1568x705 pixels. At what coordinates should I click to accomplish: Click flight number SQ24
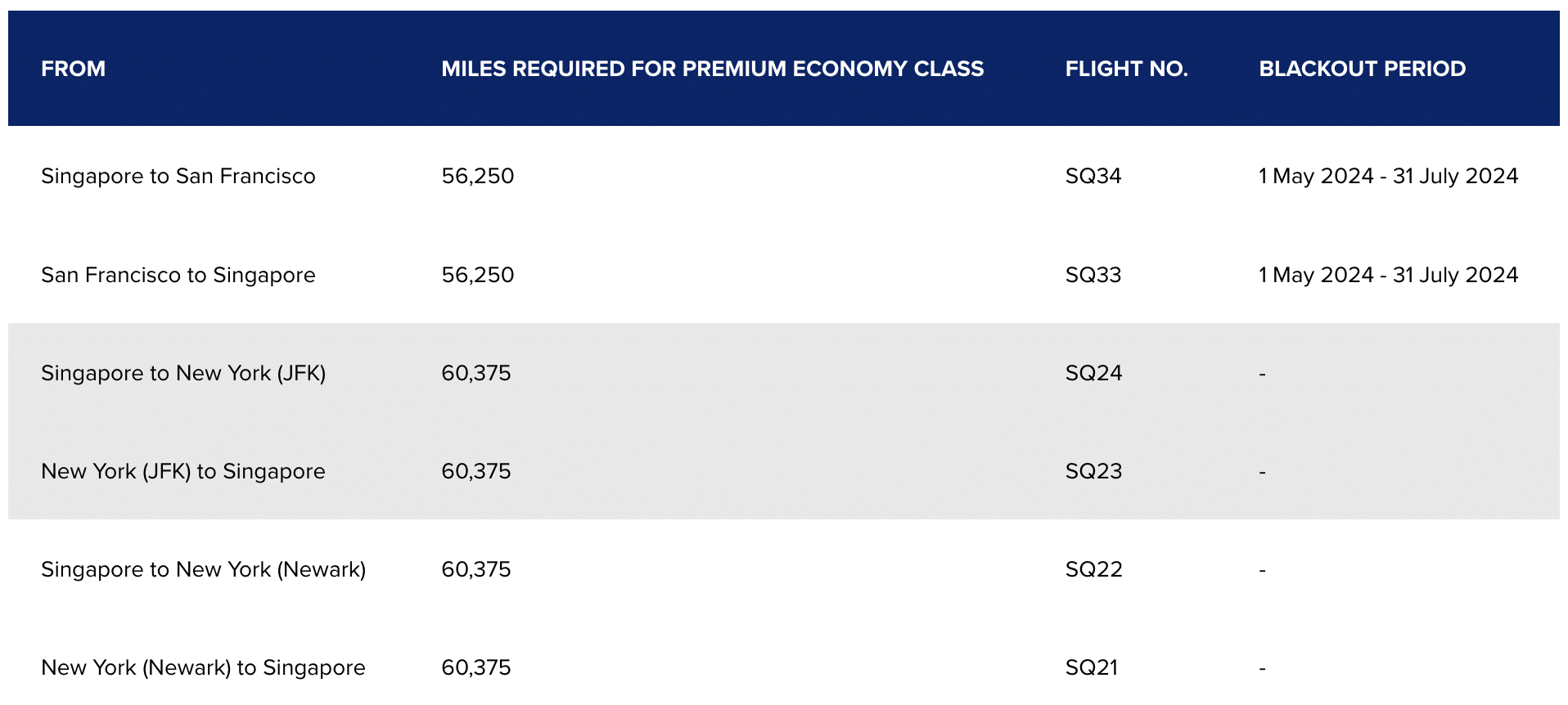pos(1093,373)
